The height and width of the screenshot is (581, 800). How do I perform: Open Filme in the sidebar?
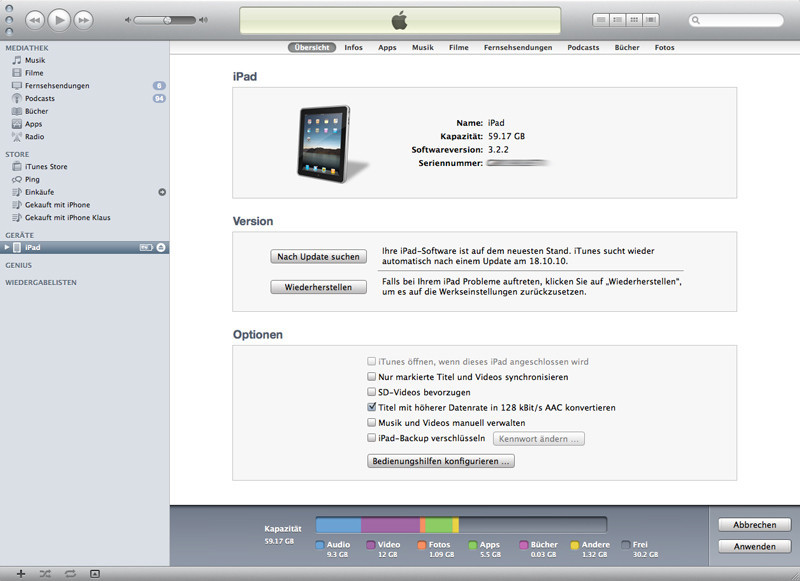[85, 73]
